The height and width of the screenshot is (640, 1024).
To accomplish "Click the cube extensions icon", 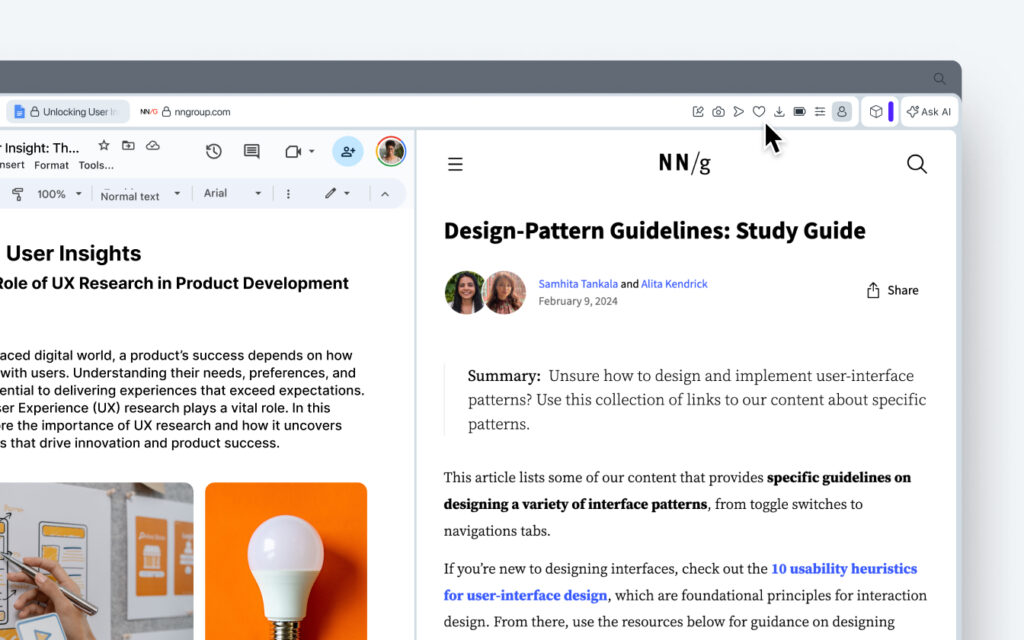I will pyautogui.click(x=876, y=112).
